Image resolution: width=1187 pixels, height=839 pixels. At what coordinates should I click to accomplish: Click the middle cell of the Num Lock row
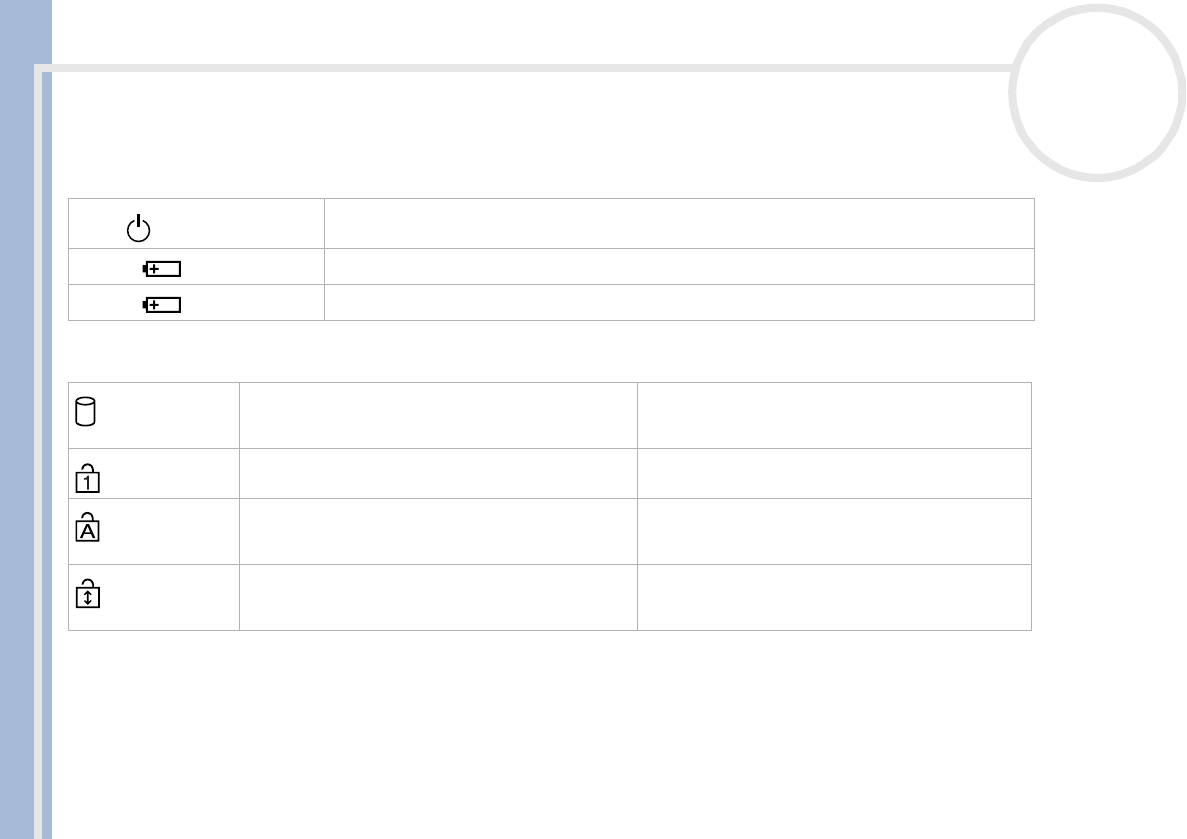tap(438, 474)
